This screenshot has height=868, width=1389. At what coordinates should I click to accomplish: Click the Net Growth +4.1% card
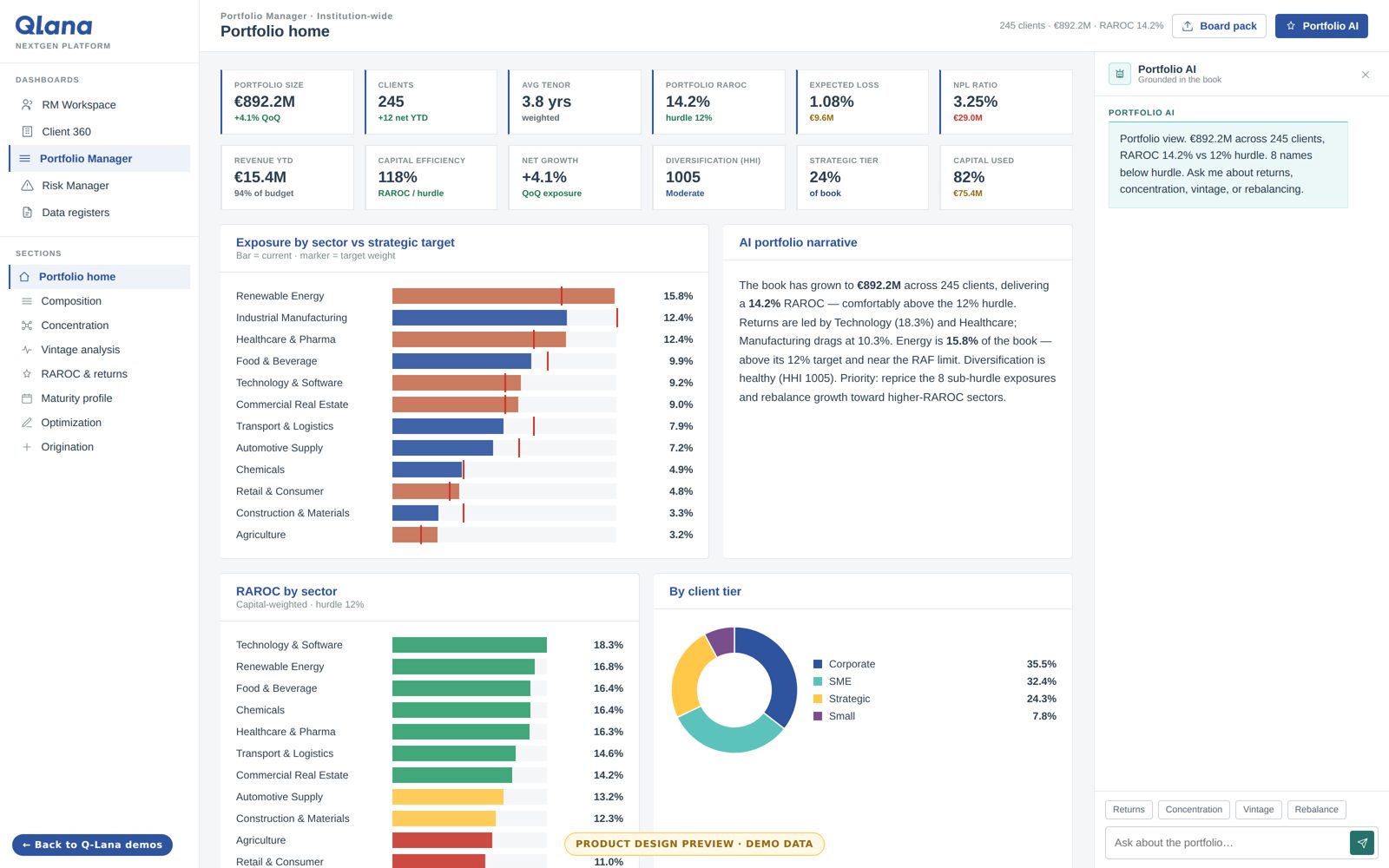pyautogui.click(x=575, y=178)
